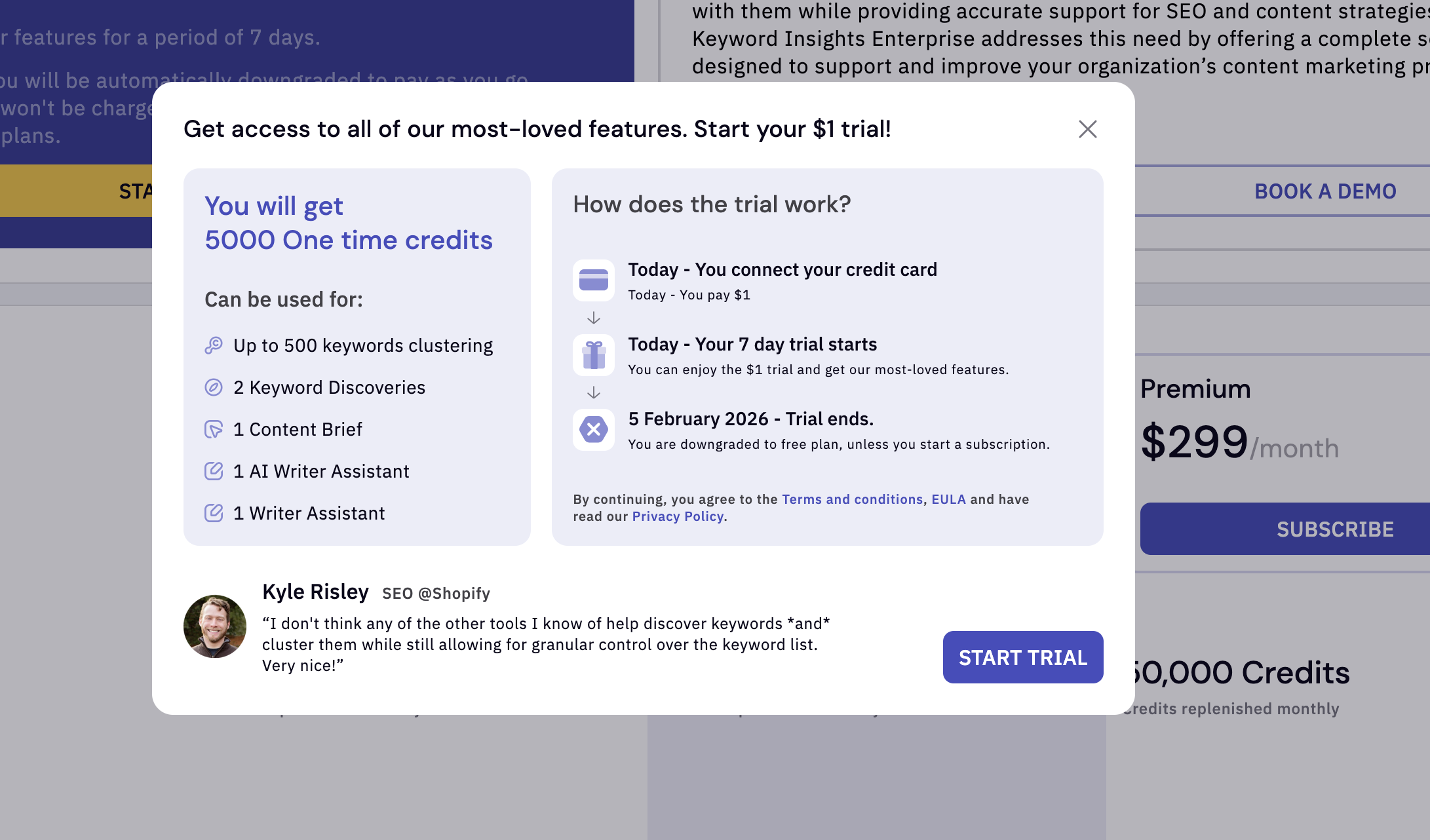The image size is (1430, 840).
Task: Open the EULA link
Action: (x=948, y=499)
